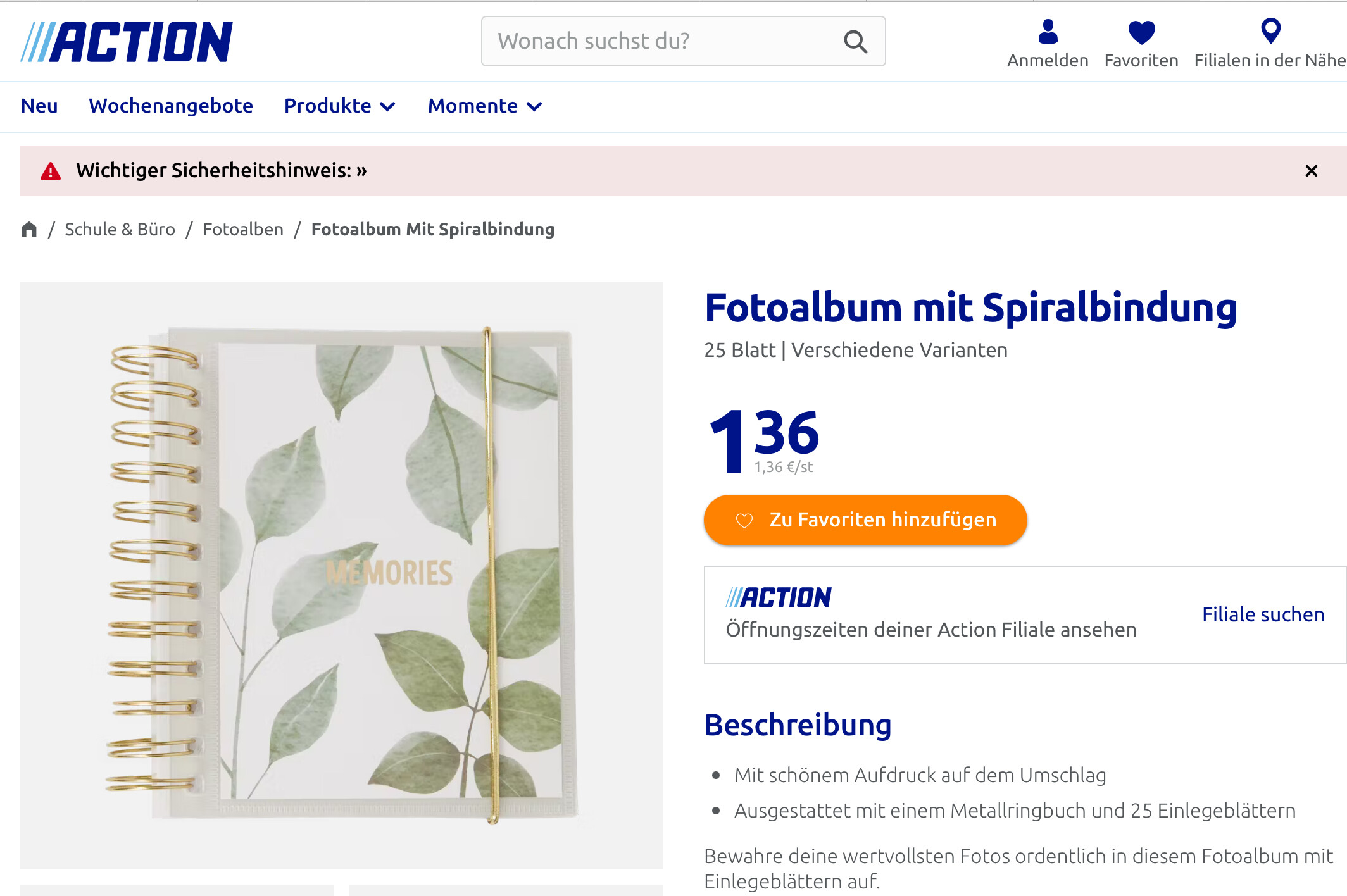Click the Produkte chevron arrow
Screen dimensions: 1347x896
pyautogui.click(x=387, y=107)
